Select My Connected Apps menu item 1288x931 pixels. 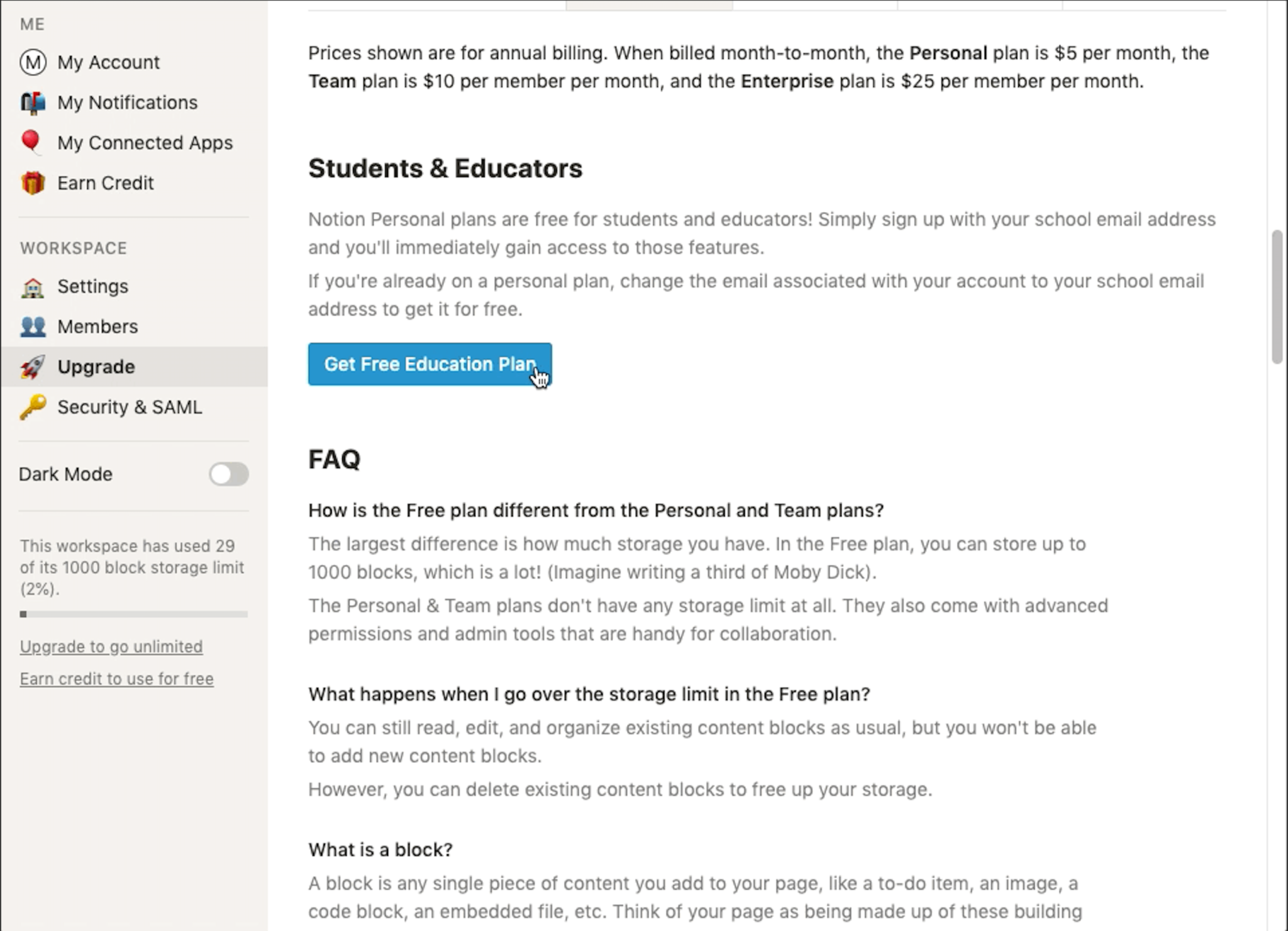[x=145, y=143]
